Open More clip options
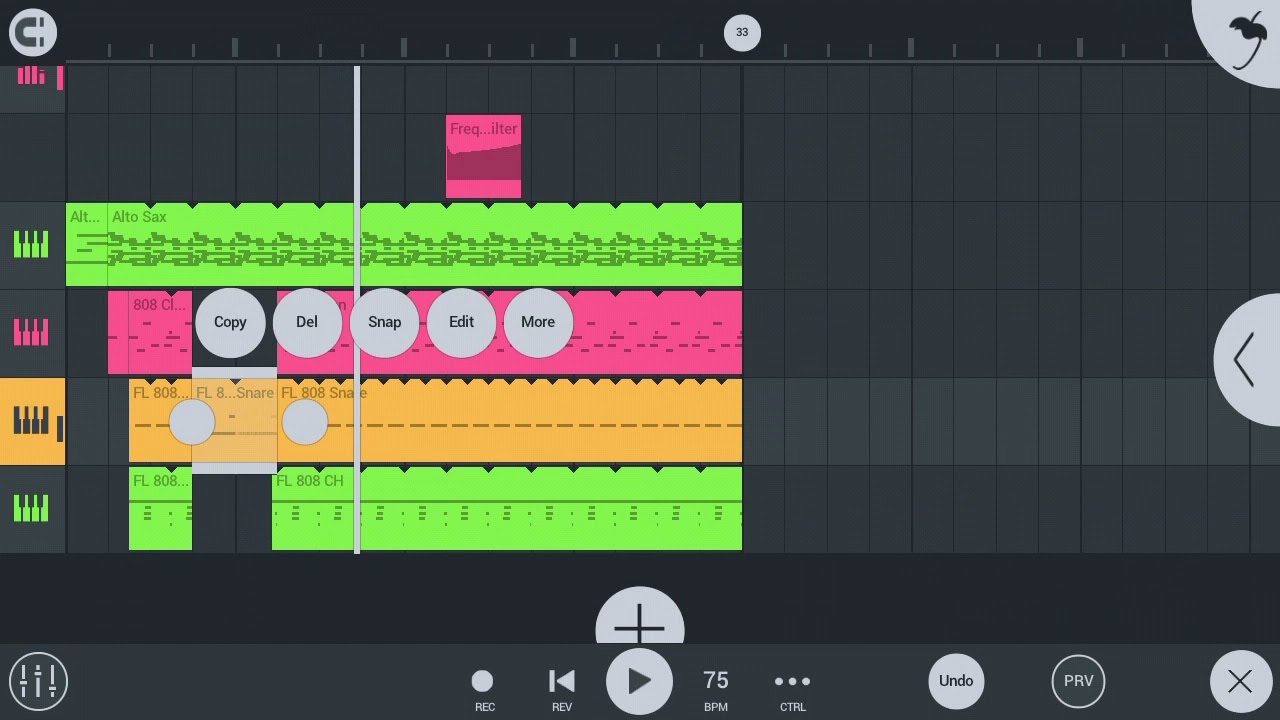 538,322
